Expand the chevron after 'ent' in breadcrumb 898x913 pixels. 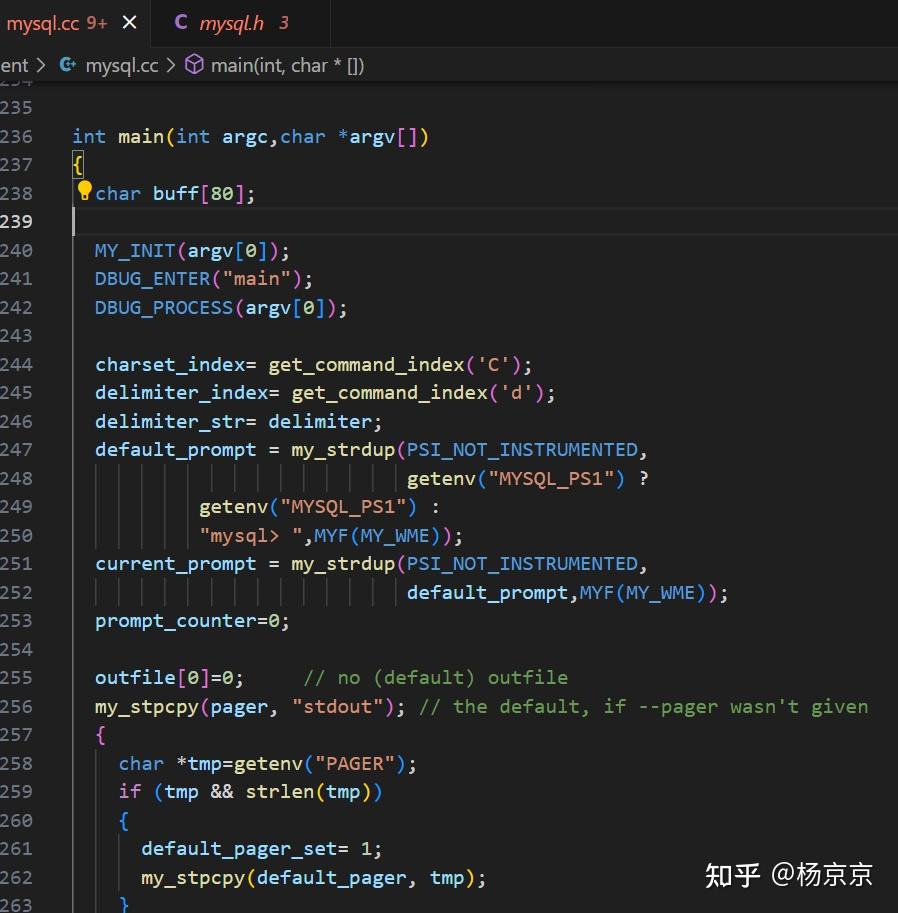[41, 65]
